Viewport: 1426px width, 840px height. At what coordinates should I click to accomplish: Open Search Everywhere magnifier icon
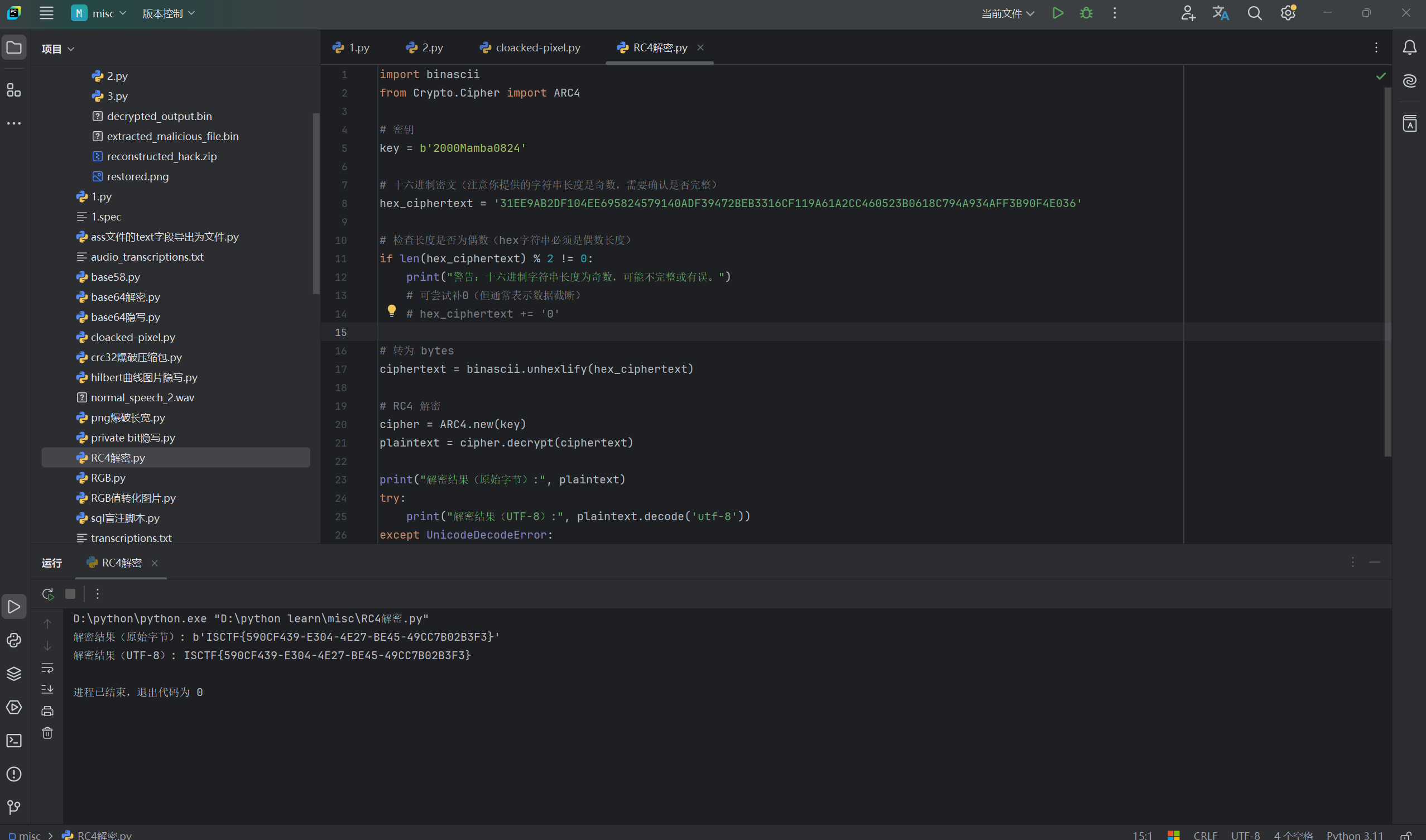(1254, 13)
